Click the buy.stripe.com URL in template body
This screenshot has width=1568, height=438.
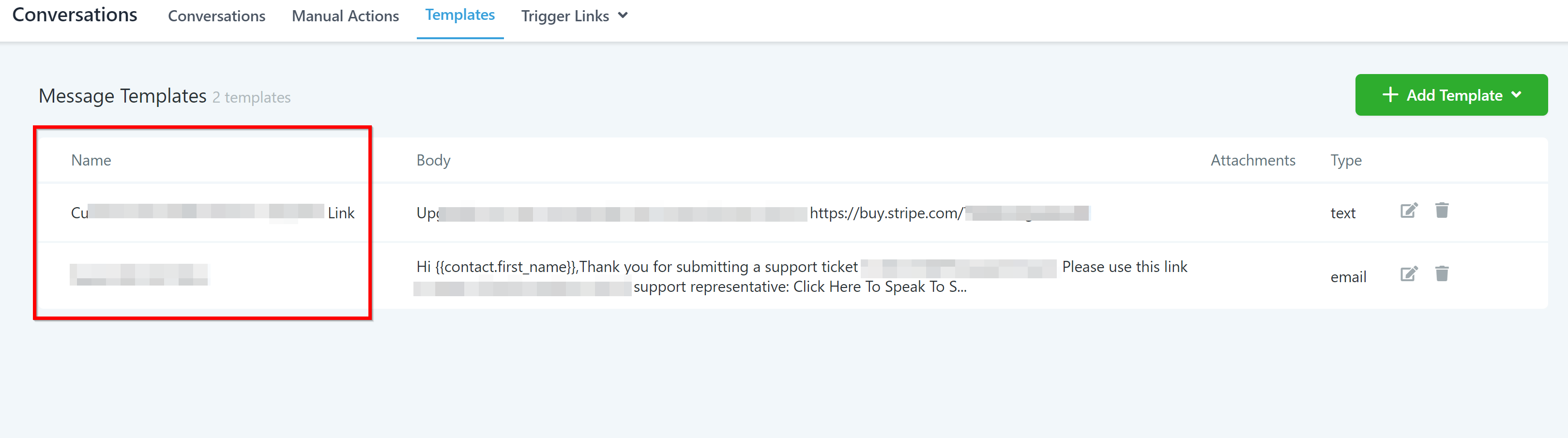885,213
